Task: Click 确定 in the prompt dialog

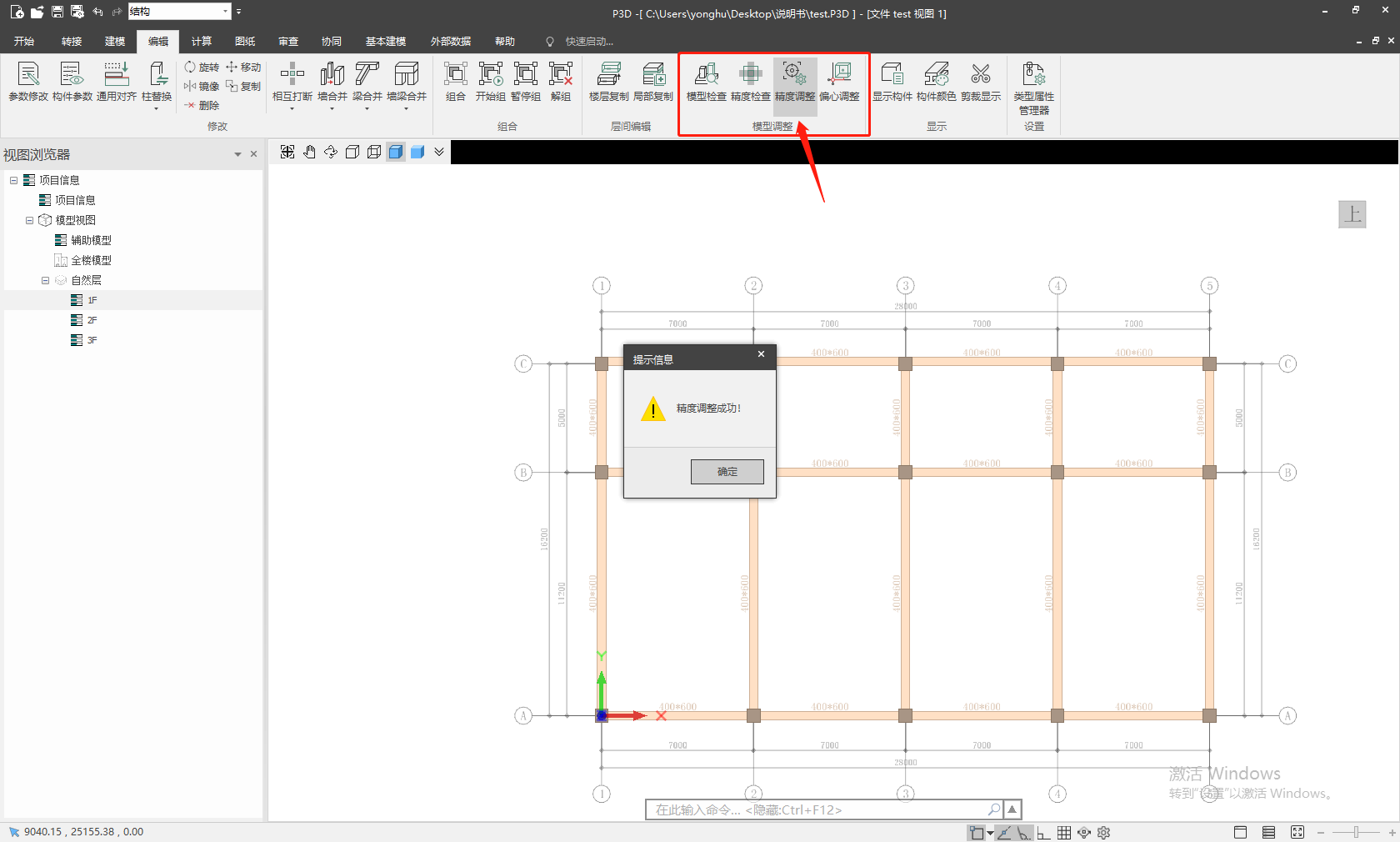Action: click(x=727, y=472)
